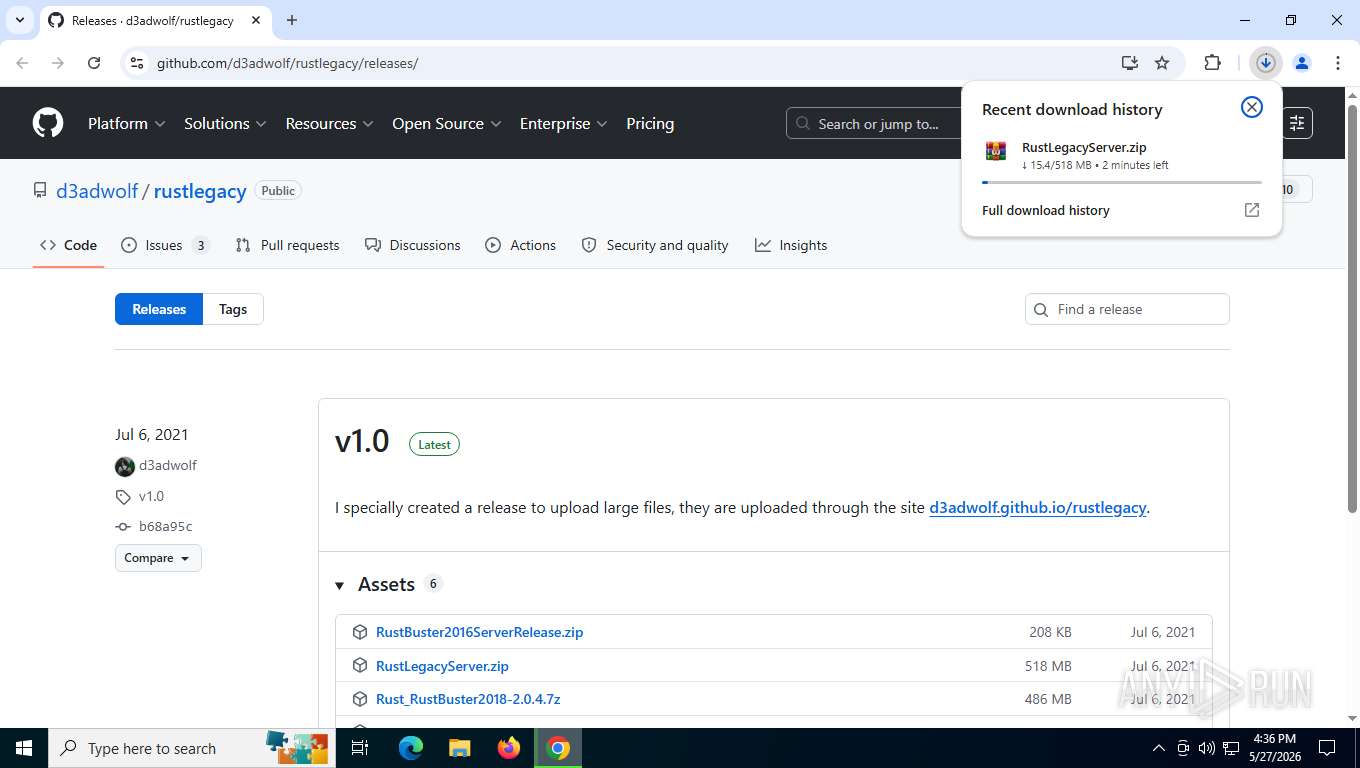The width and height of the screenshot is (1360, 768).
Task: Go back using browser back arrow
Action: (22, 63)
